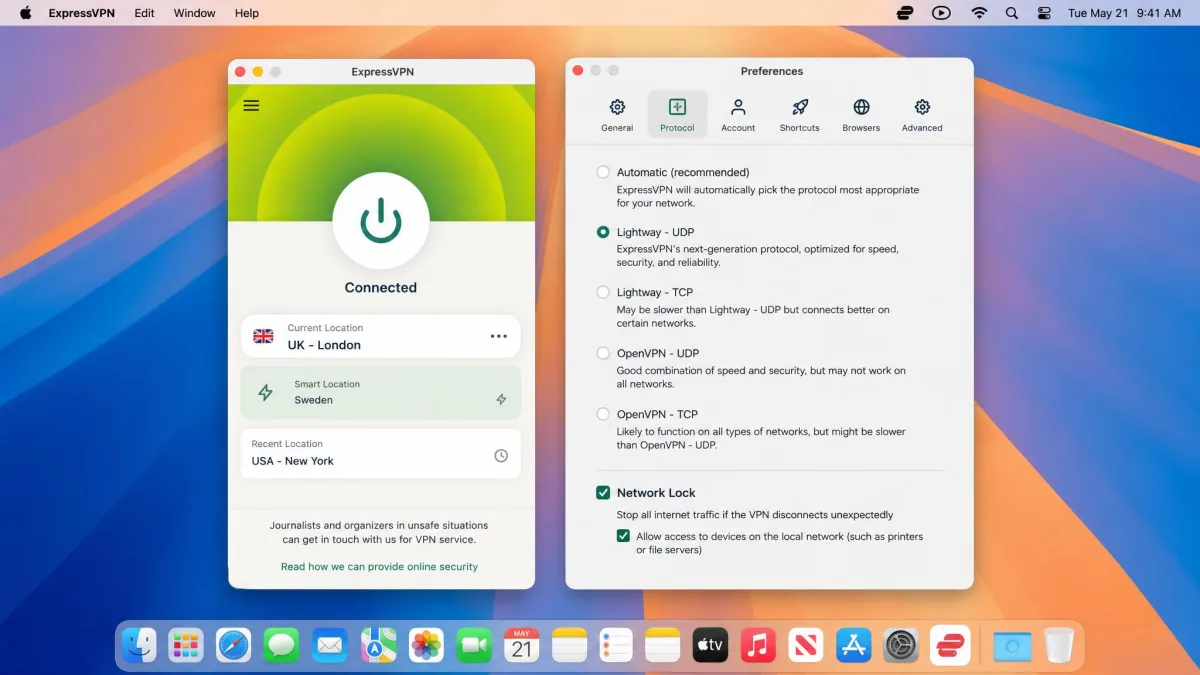Open Apple TV from the Dock
Screen dimensions: 1200x675
coord(710,645)
